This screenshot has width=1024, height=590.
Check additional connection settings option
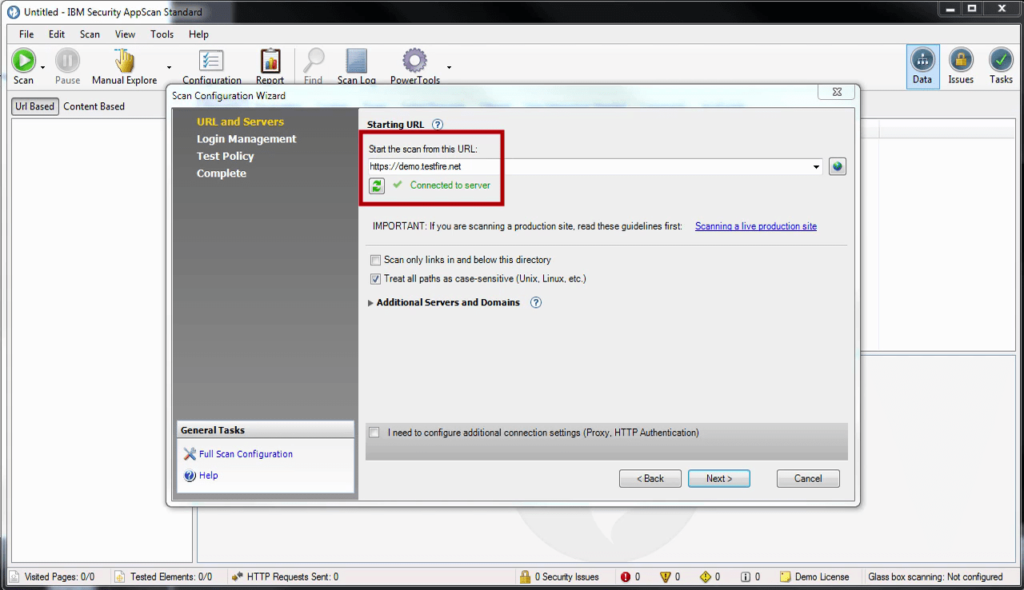[375, 433]
